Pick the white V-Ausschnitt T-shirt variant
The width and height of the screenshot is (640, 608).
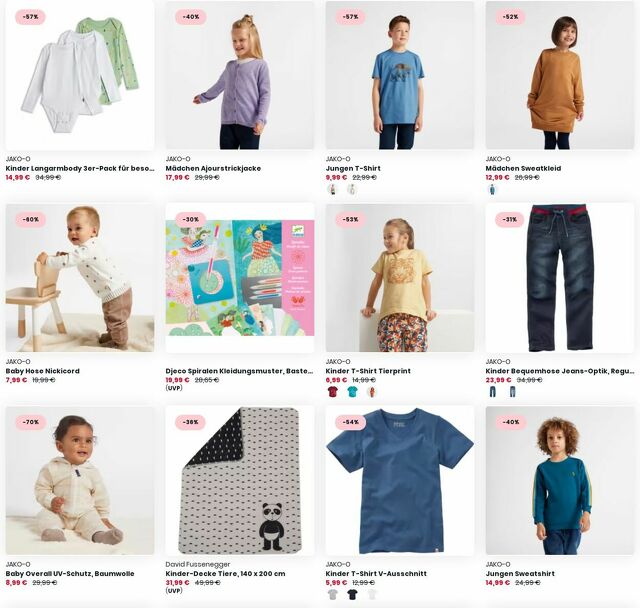372,595
